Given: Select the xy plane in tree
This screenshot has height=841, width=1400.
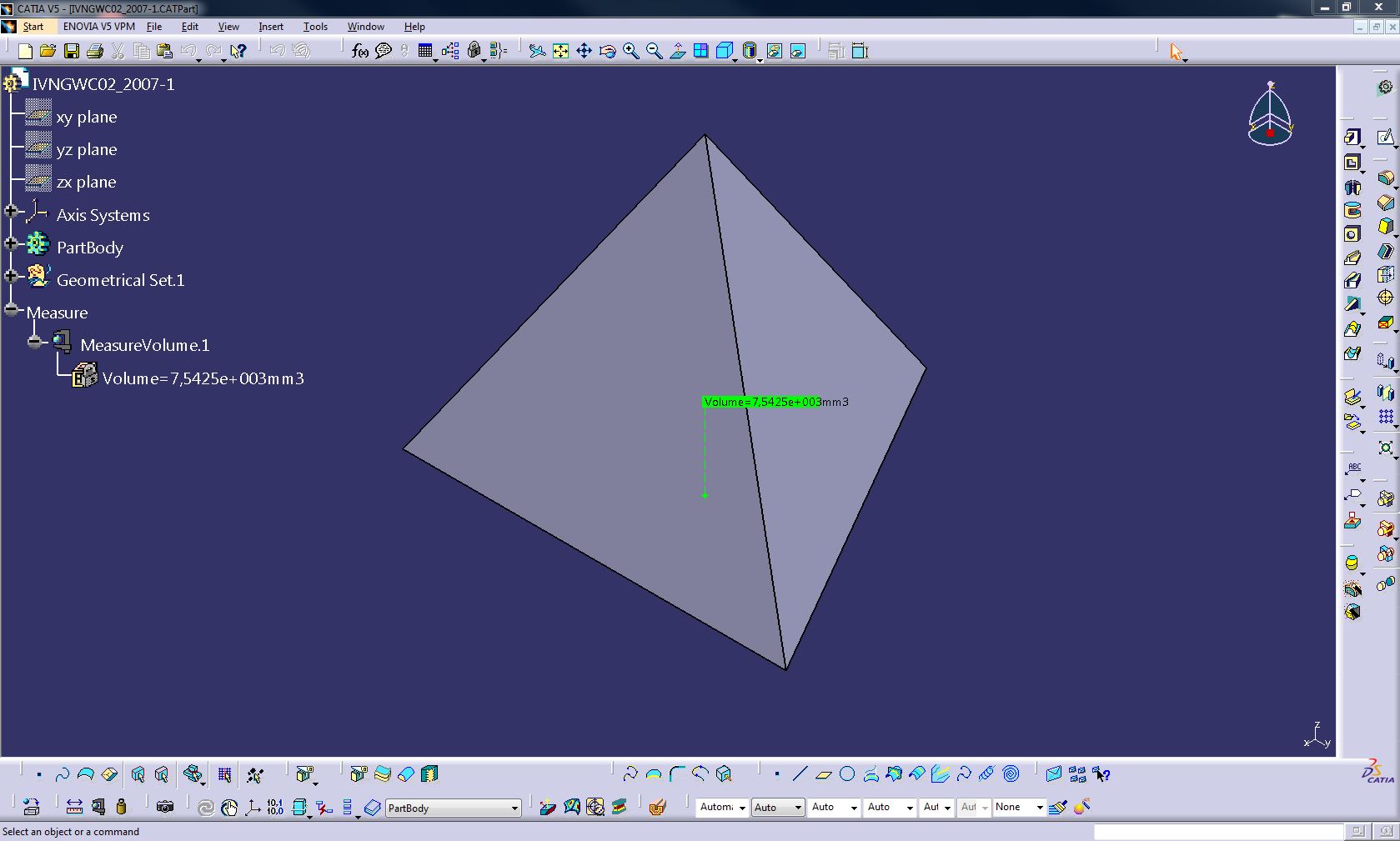Looking at the screenshot, I should tap(87, 117).
